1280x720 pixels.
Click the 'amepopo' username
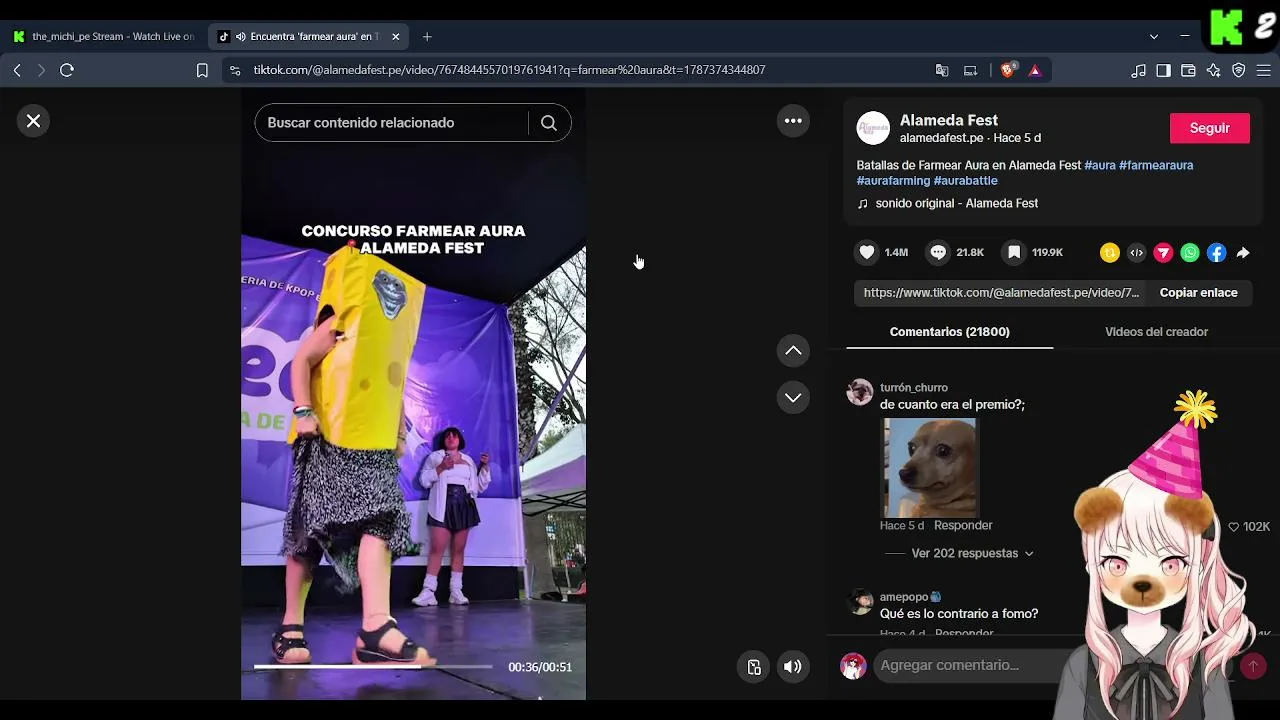pos(904,597)
